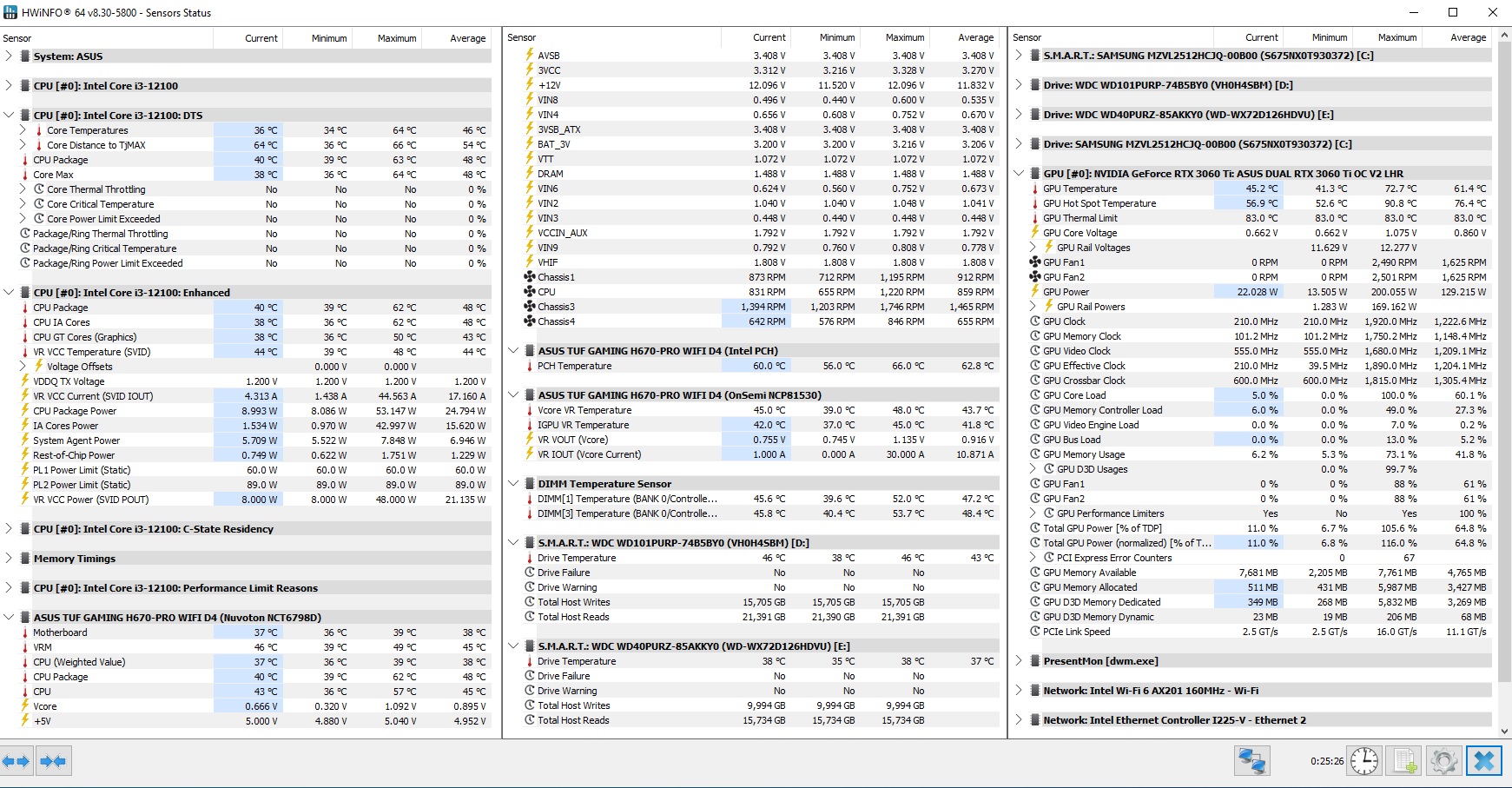Expand the Drive: WDC WD101PURP [D:] group
The height and width of the screenshot is (788, 1512).
(1019, 85)
